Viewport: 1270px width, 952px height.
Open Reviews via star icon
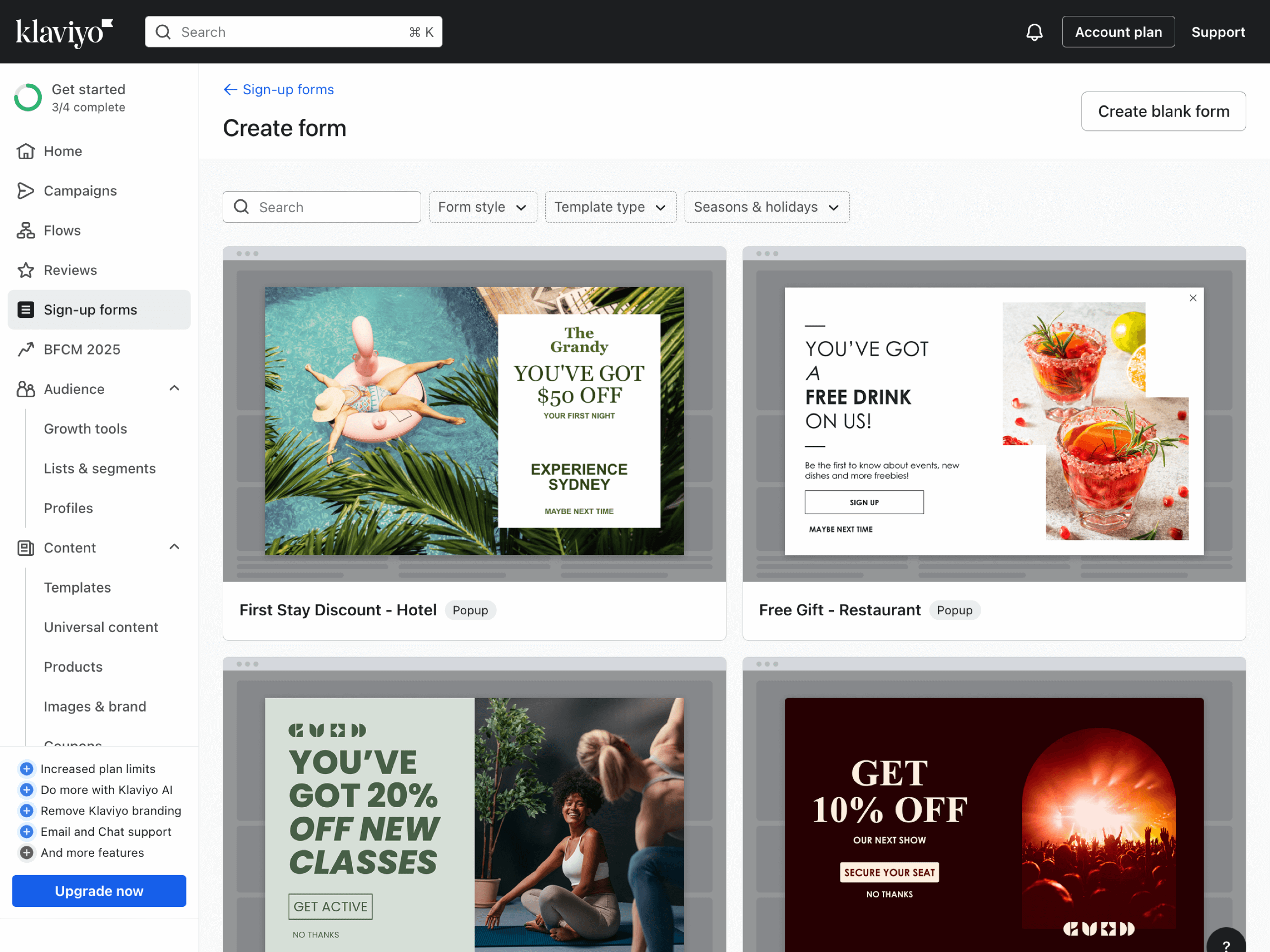(x=26, y=270)
